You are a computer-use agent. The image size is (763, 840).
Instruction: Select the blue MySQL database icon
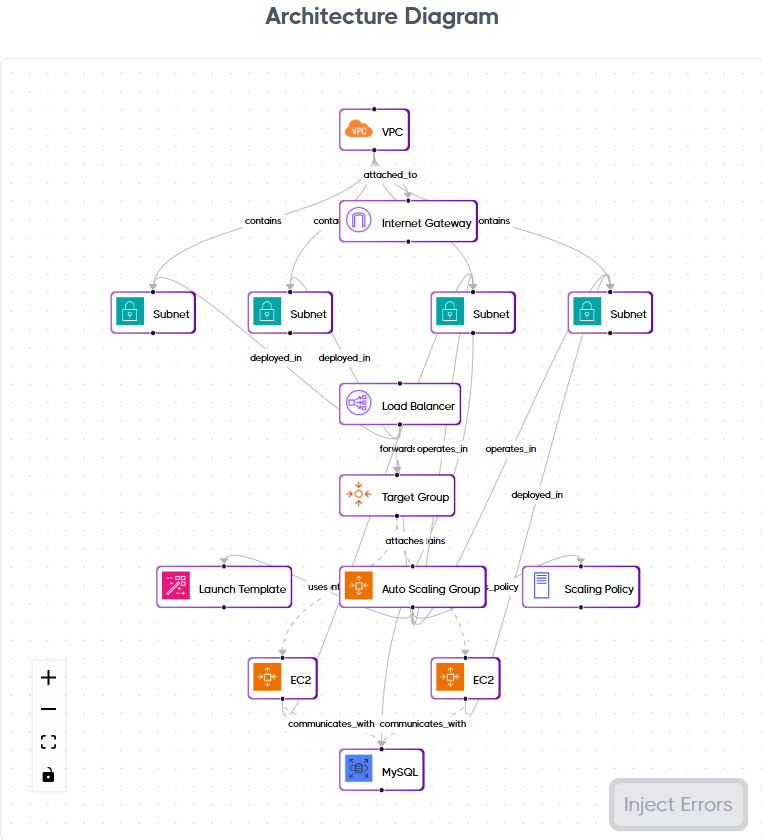(359, 771)
